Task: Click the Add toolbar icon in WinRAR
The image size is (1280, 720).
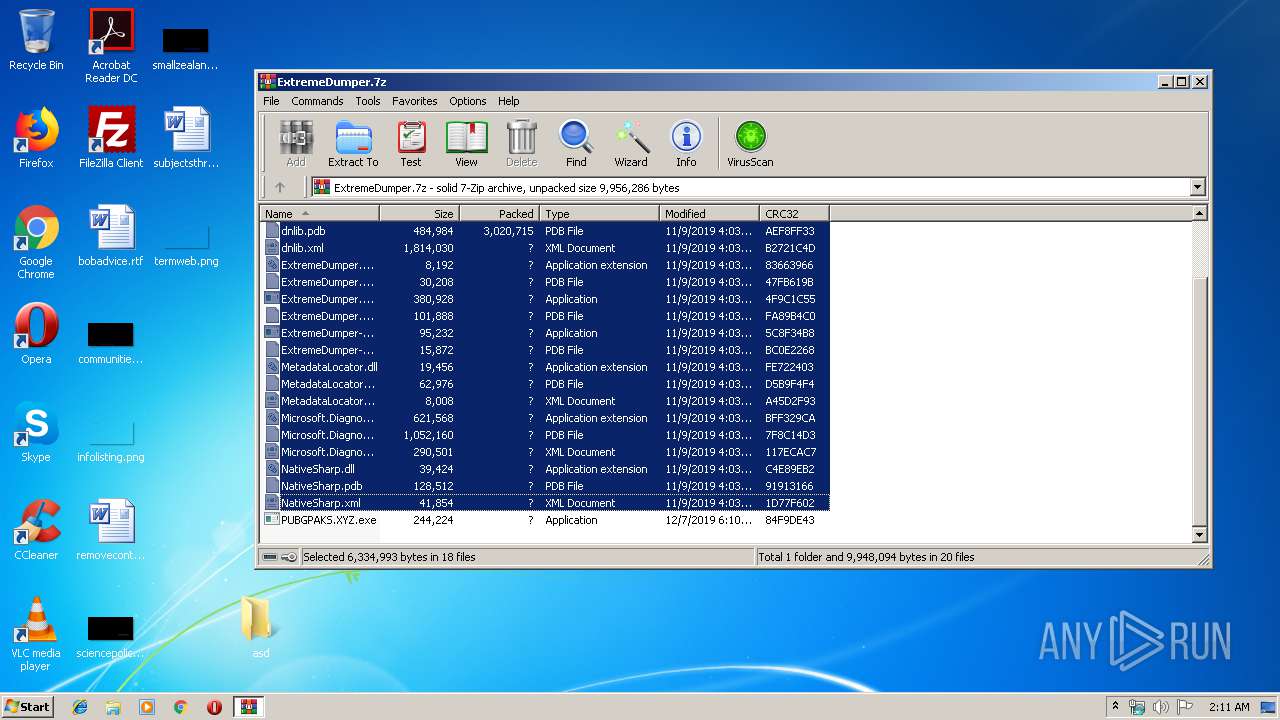Action: click(x=296, y=145)
